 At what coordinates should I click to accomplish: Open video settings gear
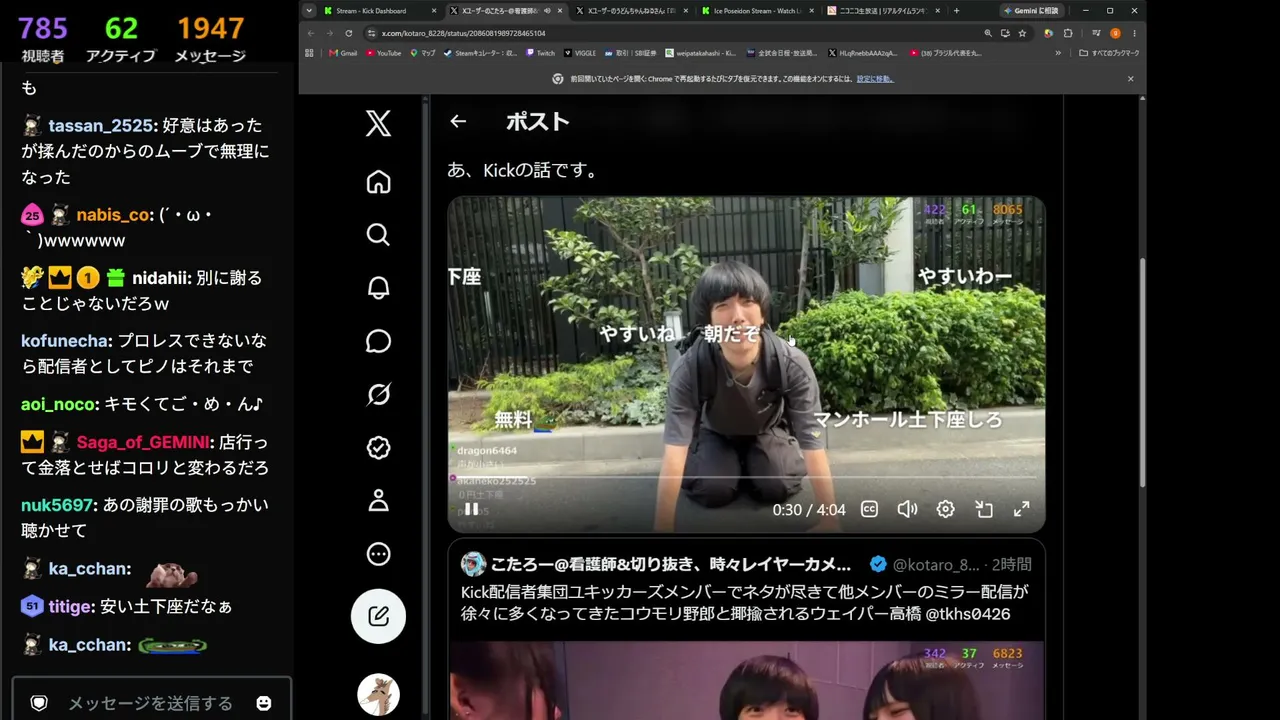pos(945,509)
